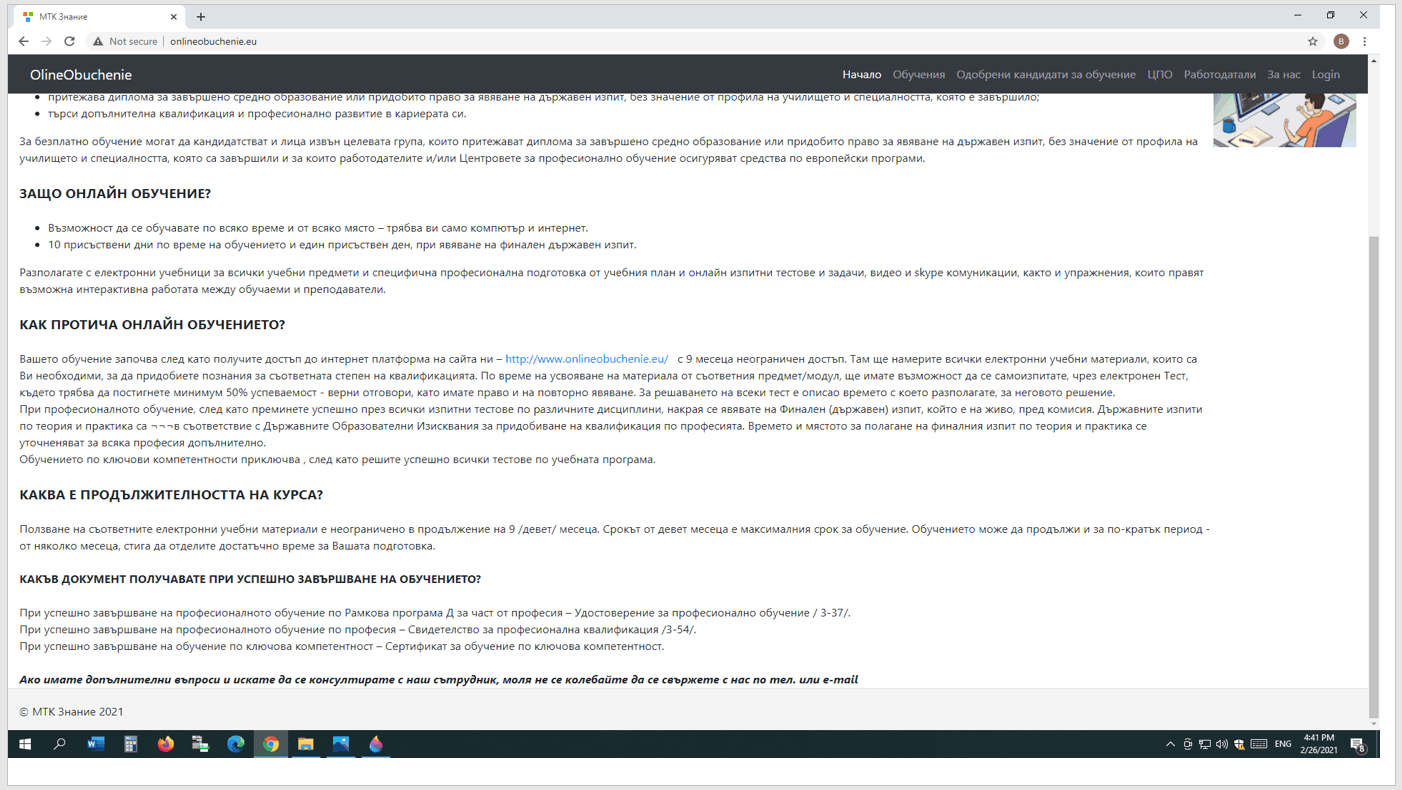Click the footer text © МТК Знание 2021
1402x790 pixels.
point(71,712)
